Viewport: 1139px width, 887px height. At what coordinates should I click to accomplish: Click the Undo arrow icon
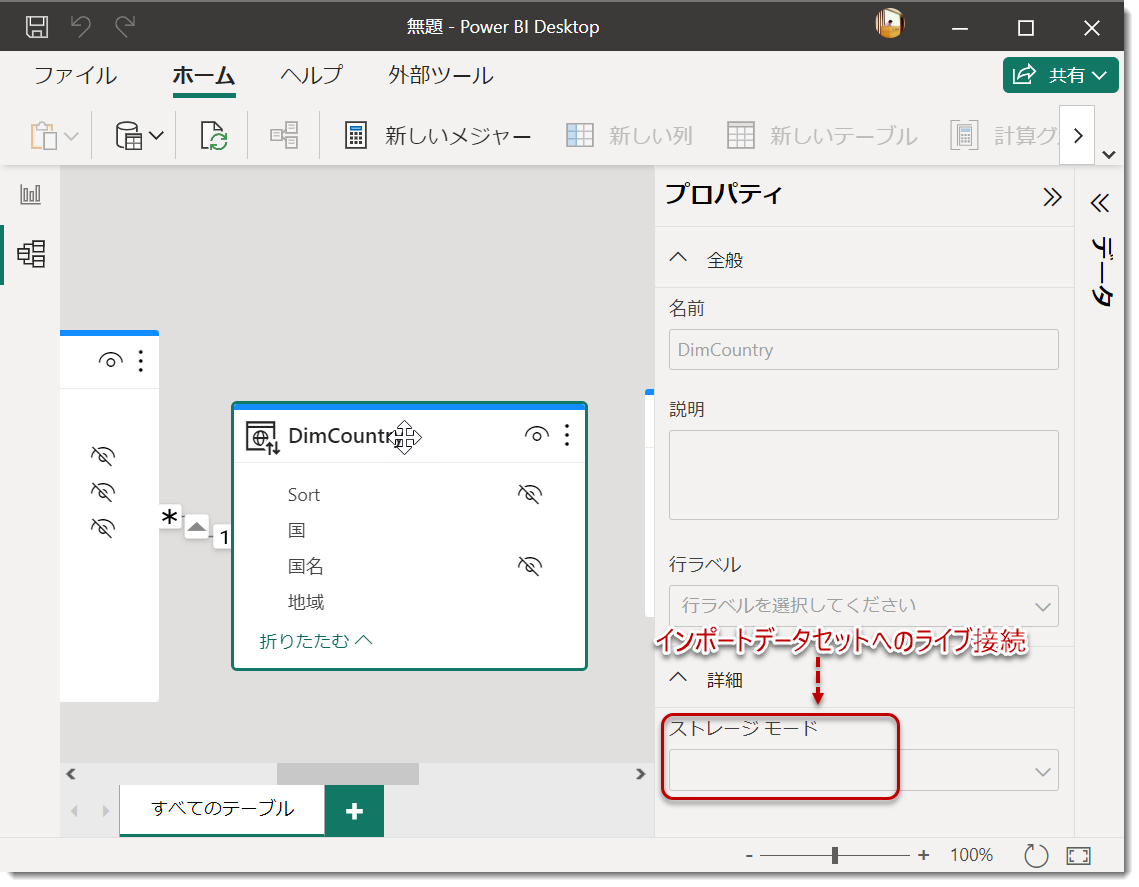(x=81, y=27)
